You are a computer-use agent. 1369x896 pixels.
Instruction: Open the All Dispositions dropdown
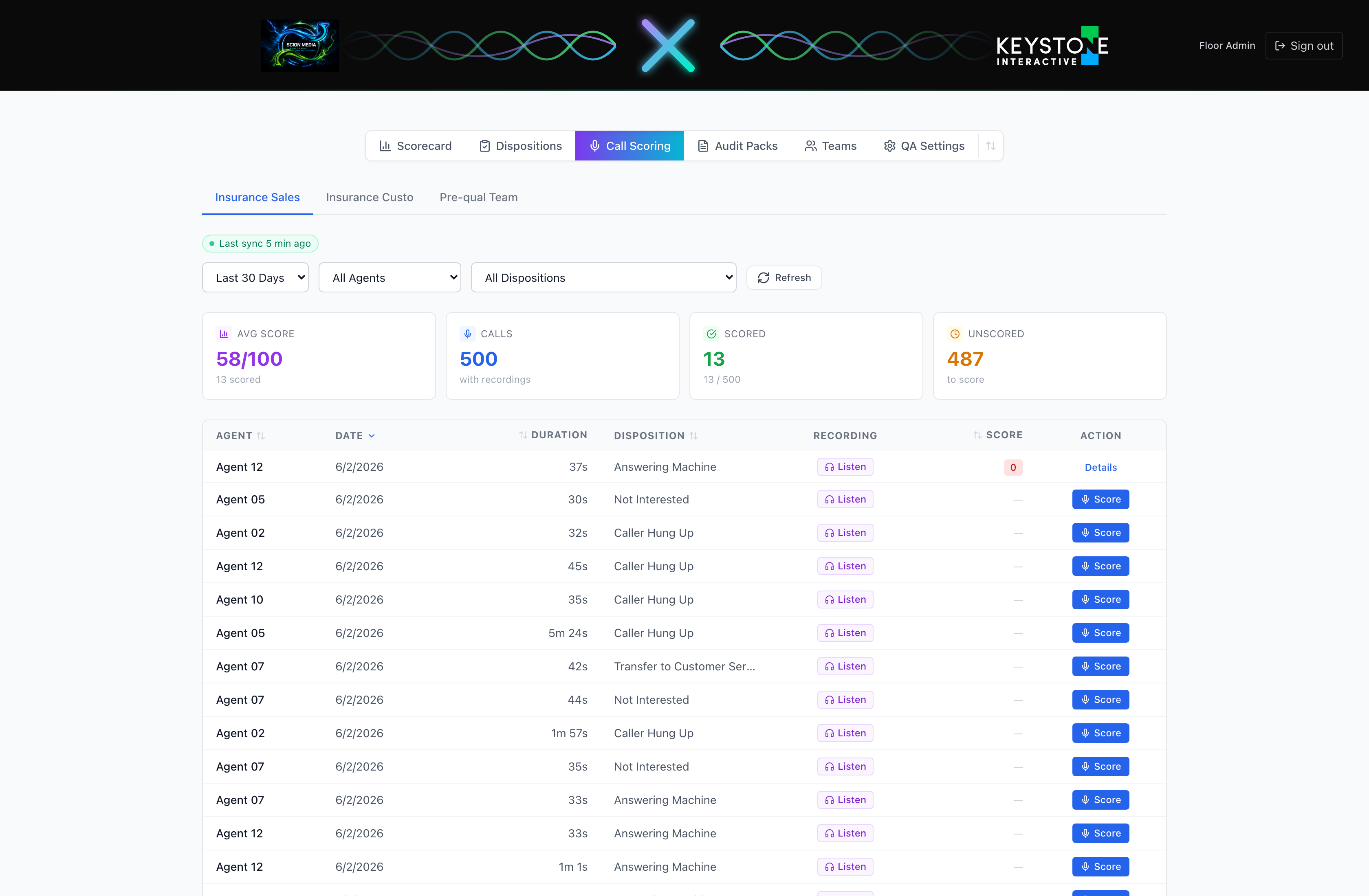coord(603,278)
